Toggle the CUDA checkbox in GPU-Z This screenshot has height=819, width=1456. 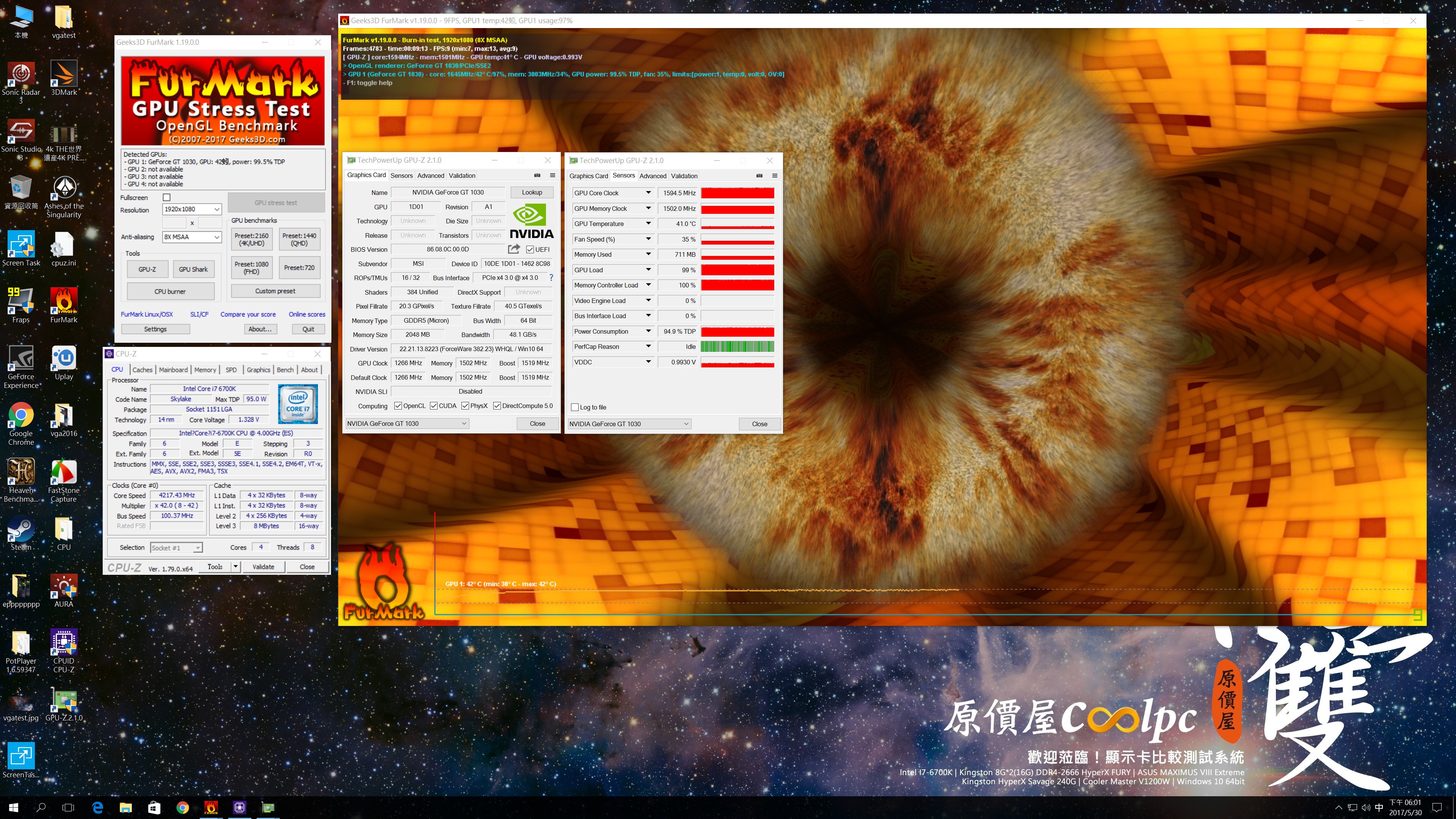(x=433, y=406)
